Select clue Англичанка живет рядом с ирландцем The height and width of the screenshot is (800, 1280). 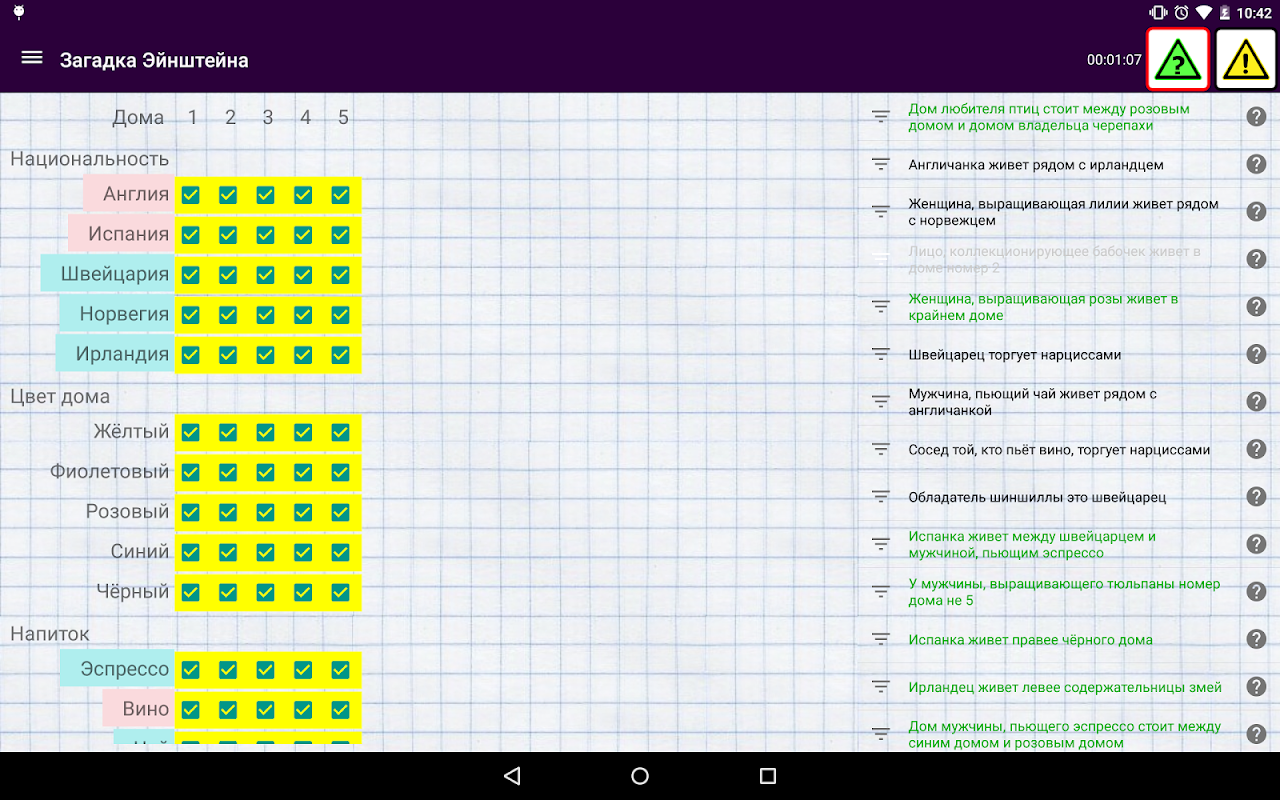1036,165
